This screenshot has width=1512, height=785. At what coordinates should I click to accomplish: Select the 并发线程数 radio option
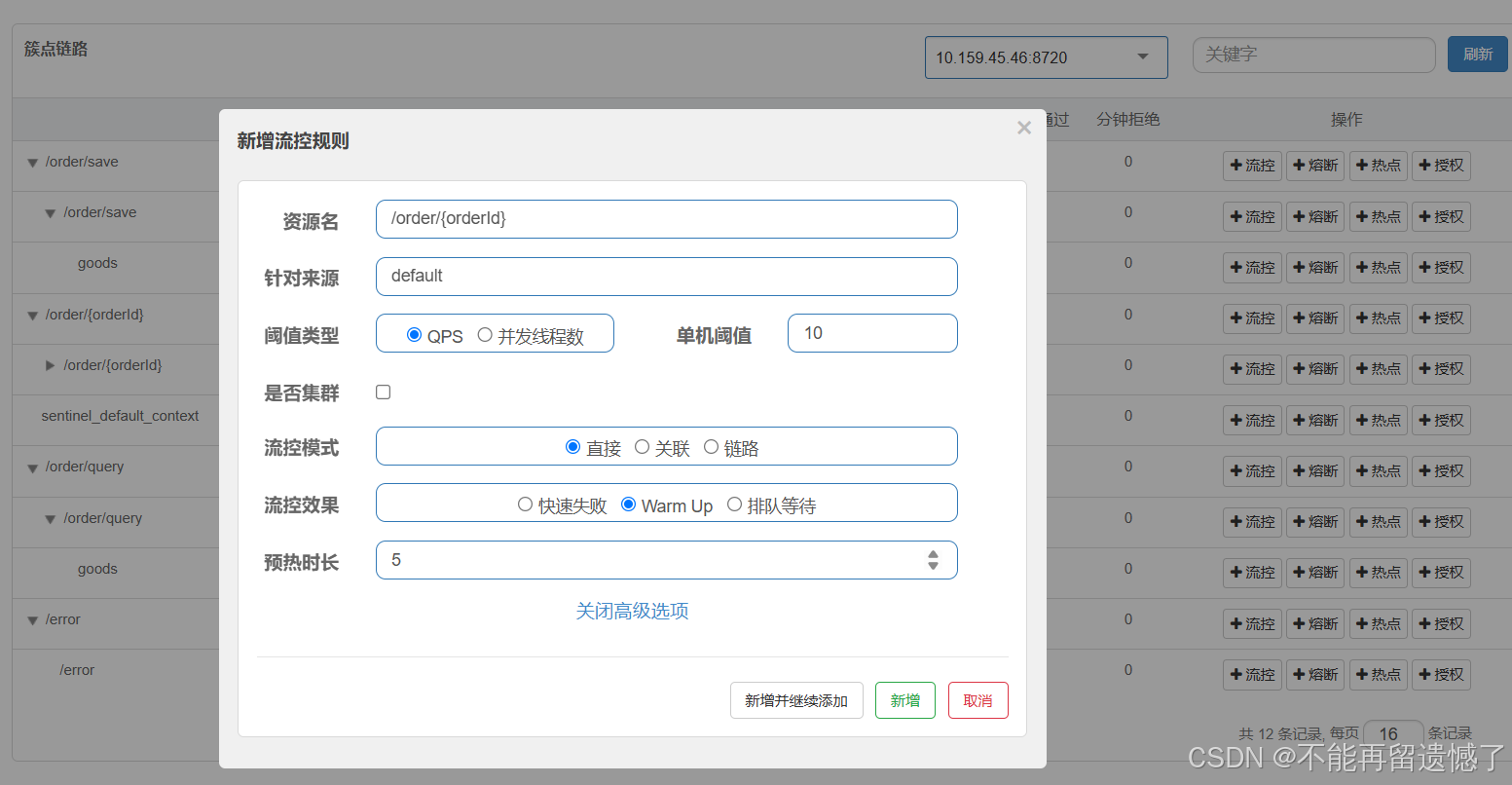tap(485, 335)
